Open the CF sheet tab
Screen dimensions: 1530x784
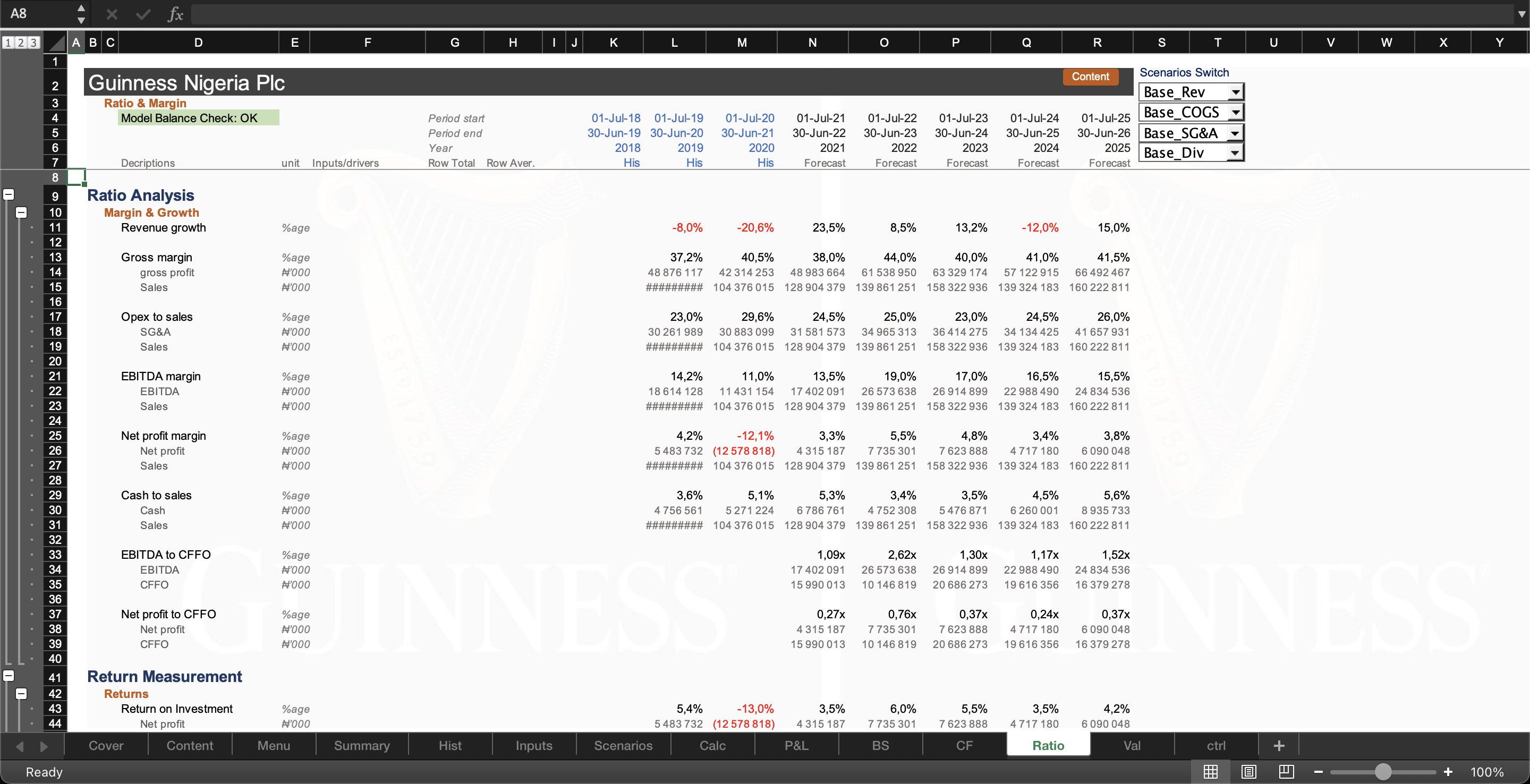[x=964, y=745]
